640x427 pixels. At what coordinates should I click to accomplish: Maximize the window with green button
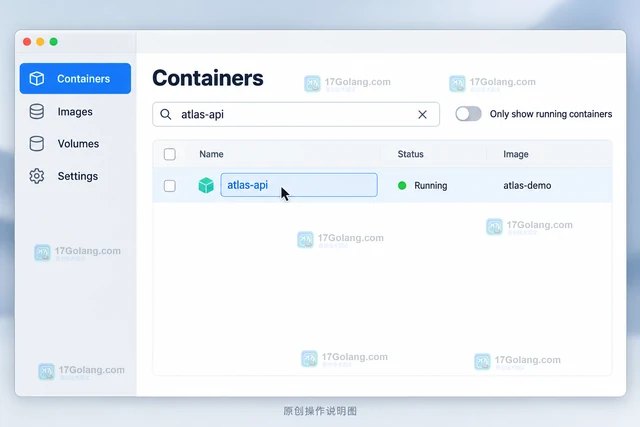click(x=53, y=42)
